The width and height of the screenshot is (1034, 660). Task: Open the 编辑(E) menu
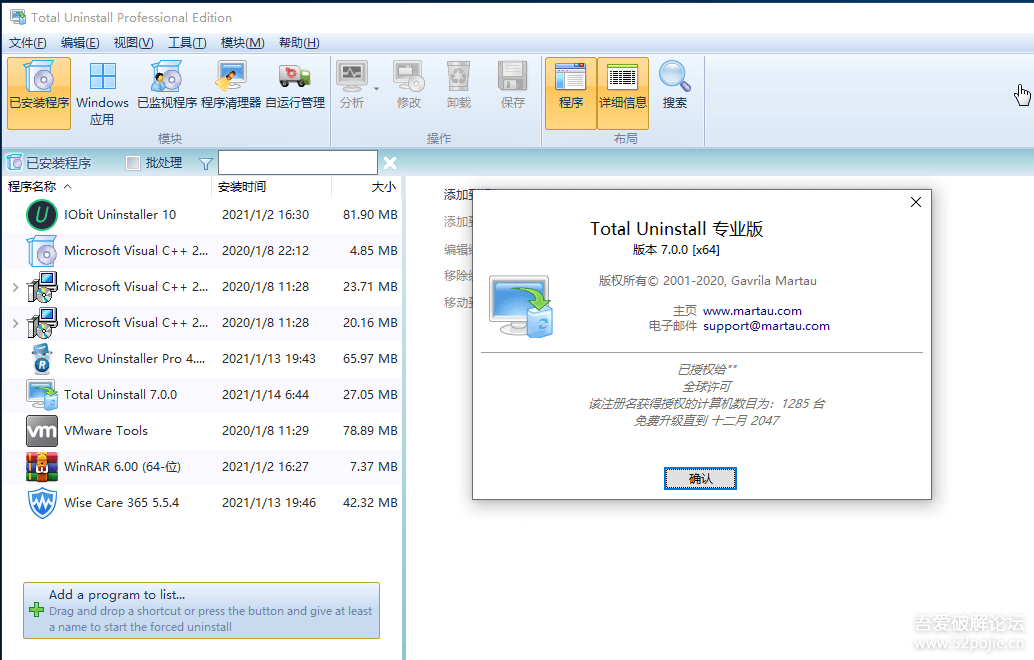click(80, 43)
